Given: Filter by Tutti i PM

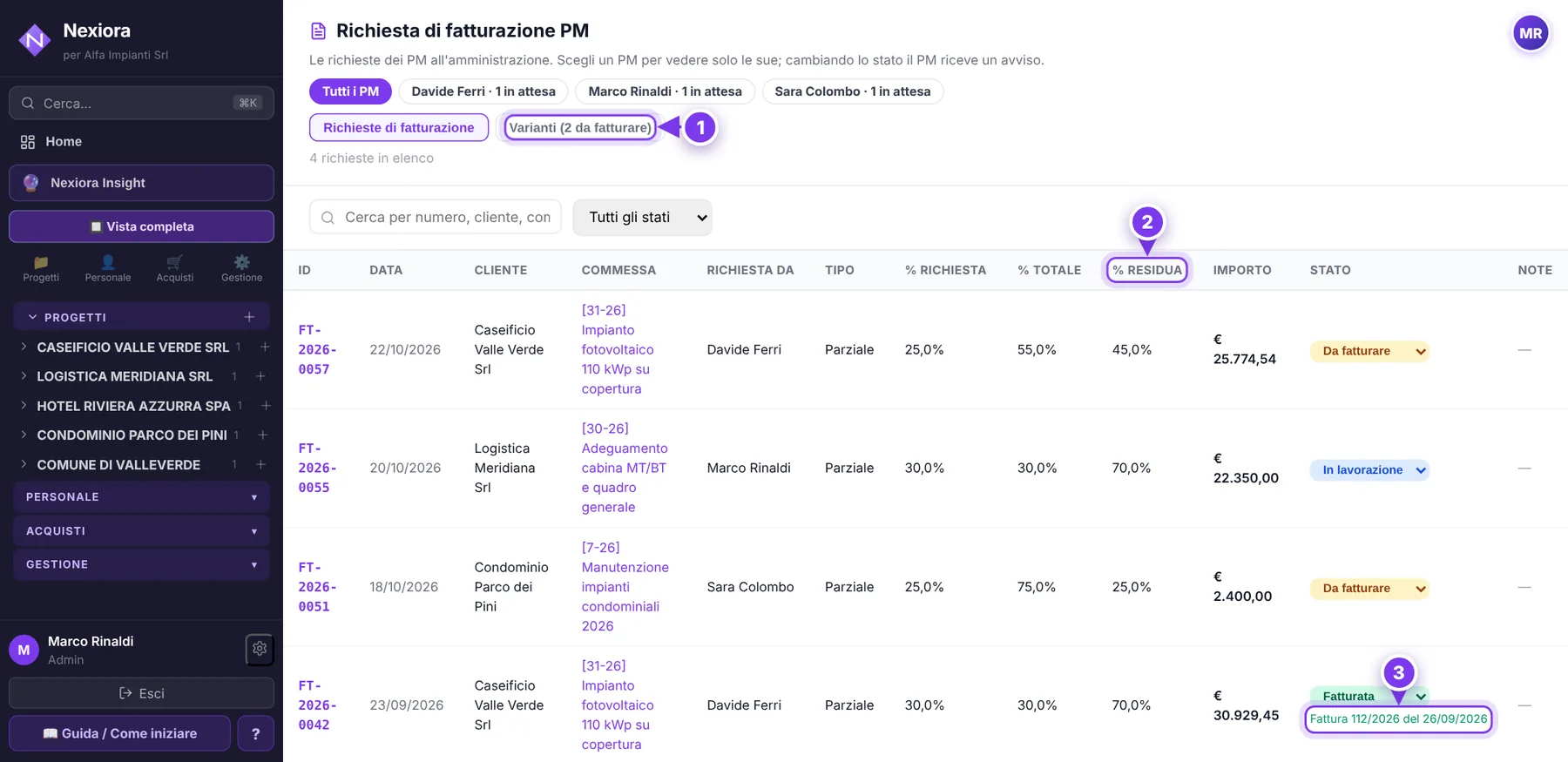Looking at the screenshot, I should click(x=351, y=91).
